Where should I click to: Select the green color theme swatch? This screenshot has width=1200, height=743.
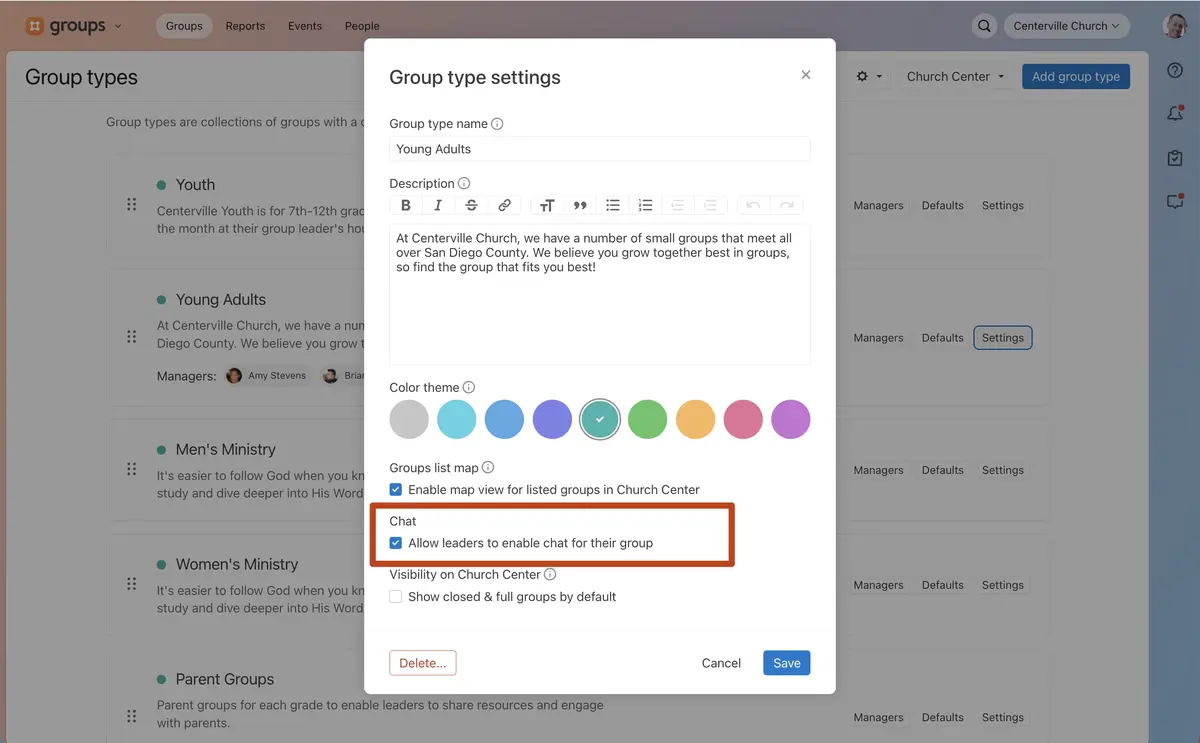[x=648, y=420]
